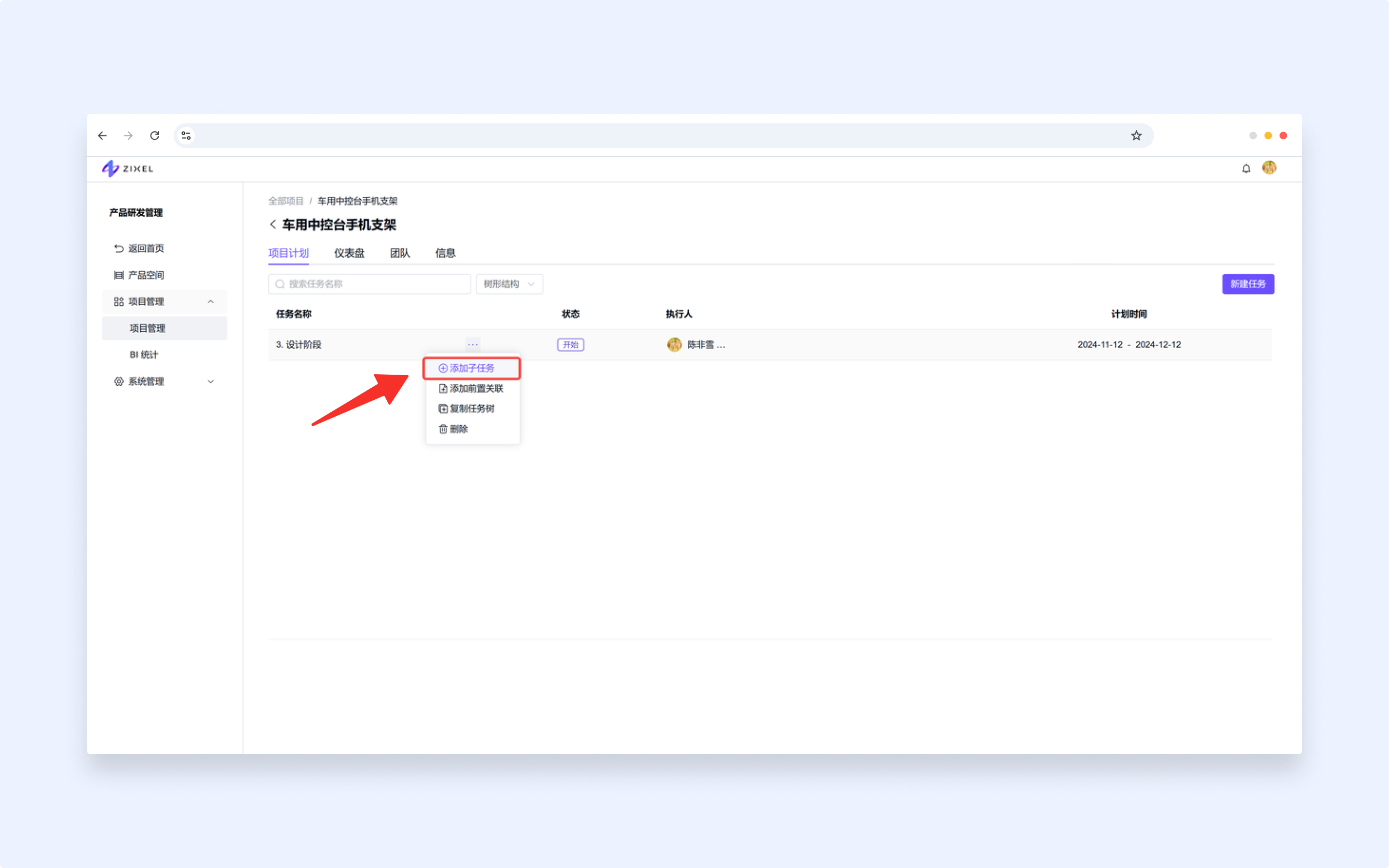Viewport: 1389px width, 868px height.
Task: Go to 全部项目 breadcrumb link
Action: 286,201
